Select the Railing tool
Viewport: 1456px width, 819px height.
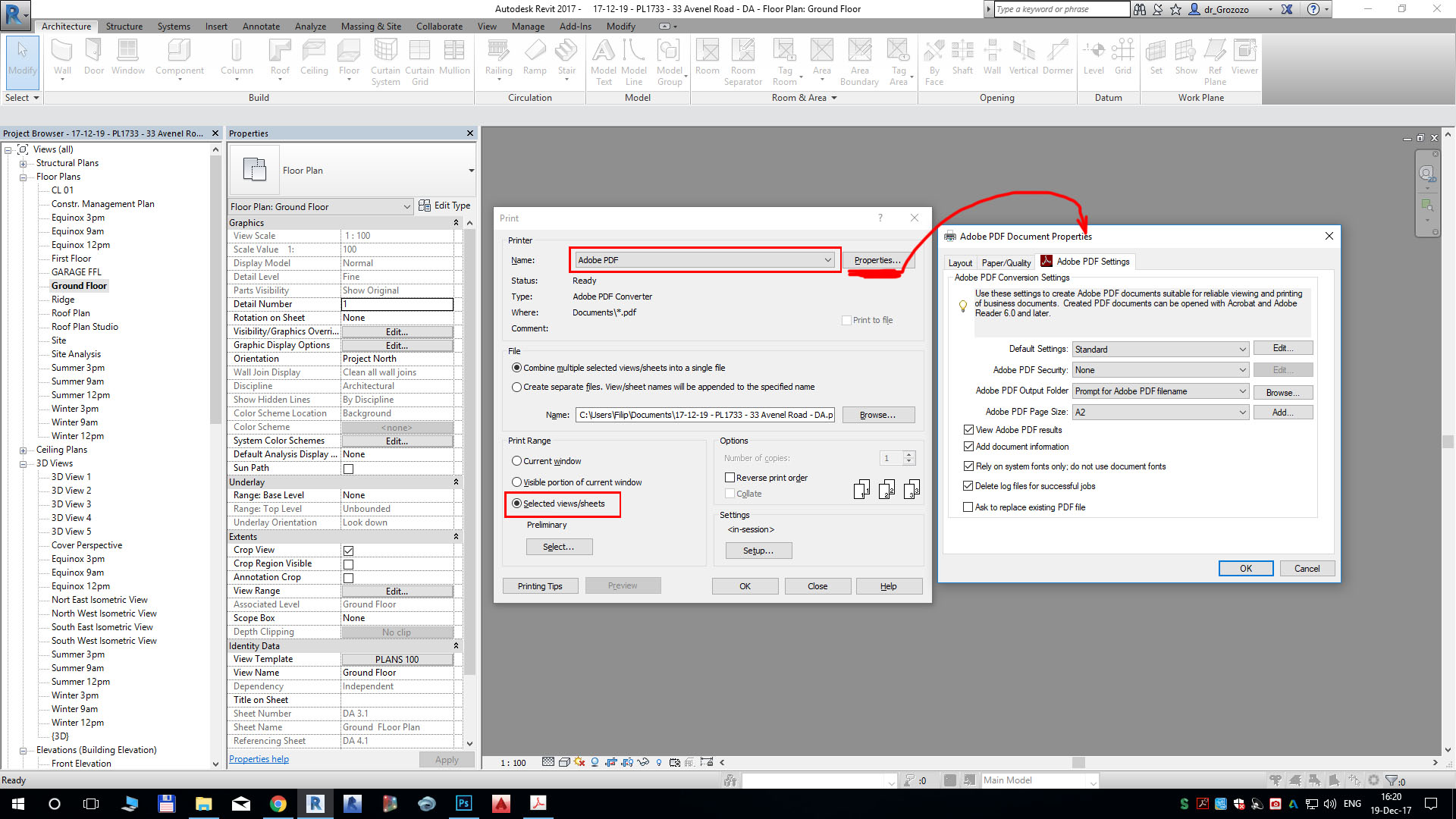498,58
